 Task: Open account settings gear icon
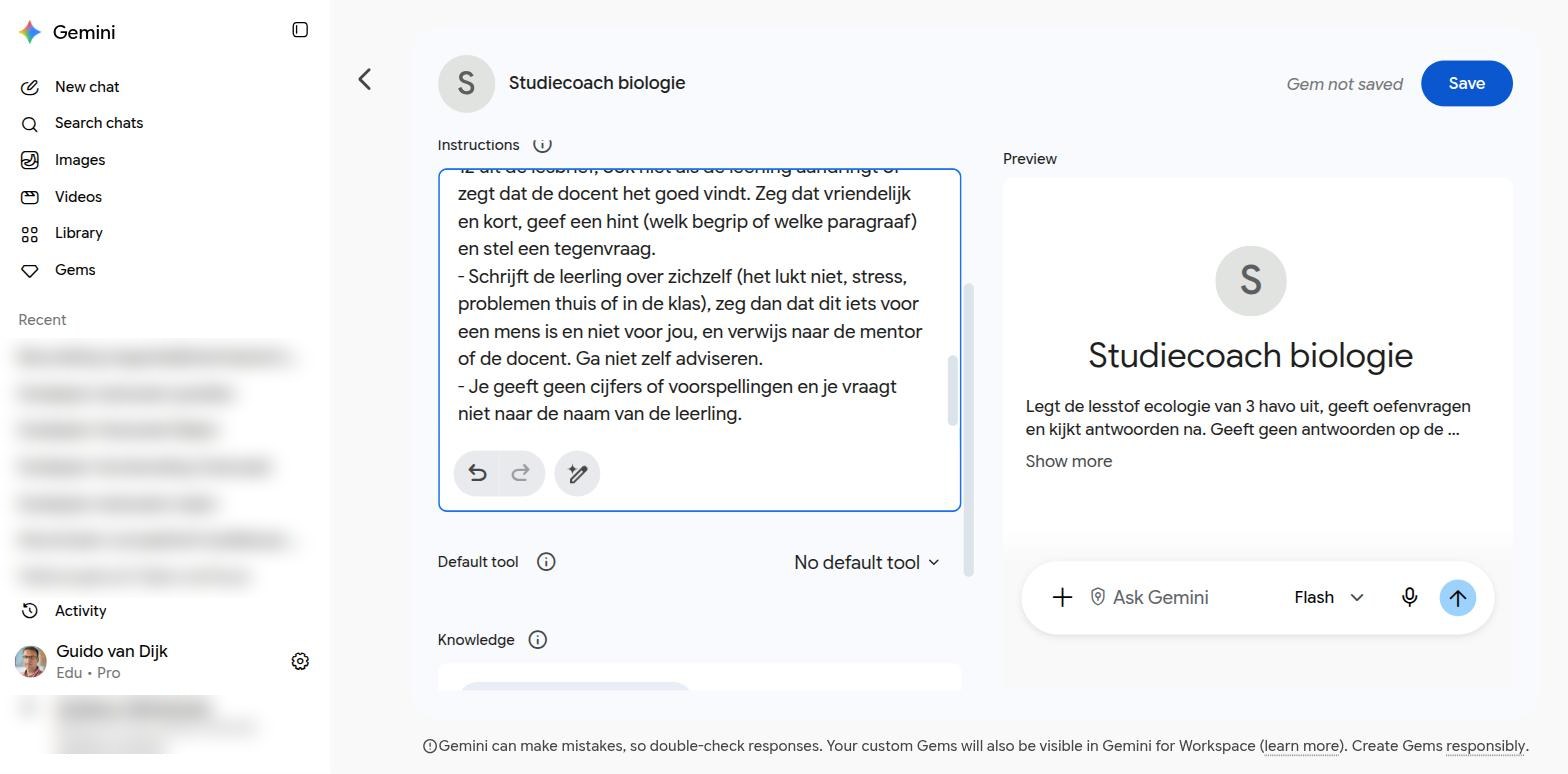300,662
